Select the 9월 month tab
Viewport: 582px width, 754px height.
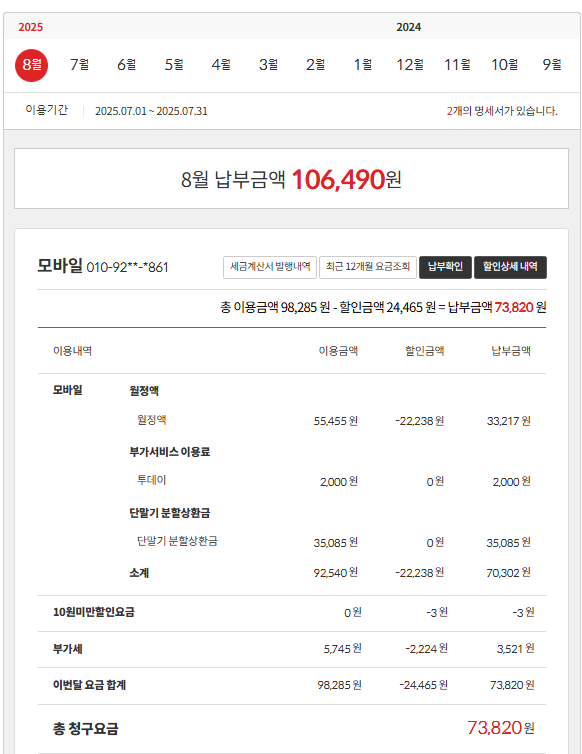[x=552, y=64]
